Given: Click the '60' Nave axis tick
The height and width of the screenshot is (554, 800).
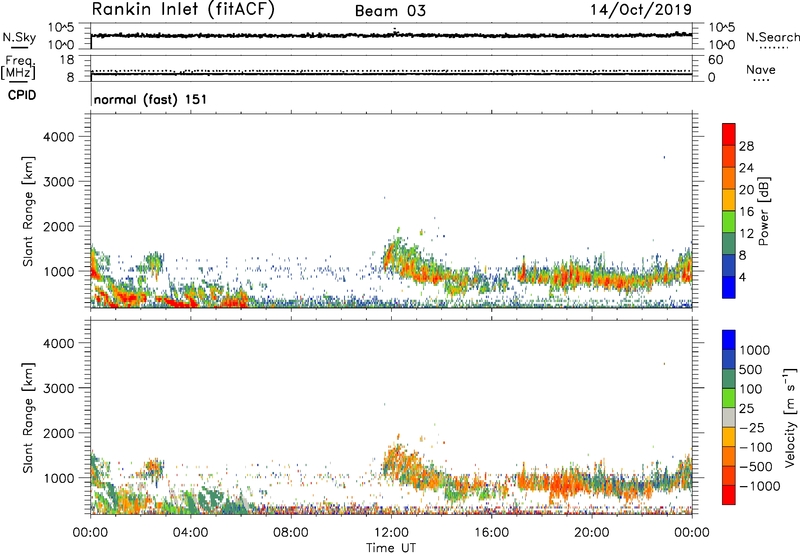Looking at the screenshot, I should pyautogui.click(x=715, y=60).
